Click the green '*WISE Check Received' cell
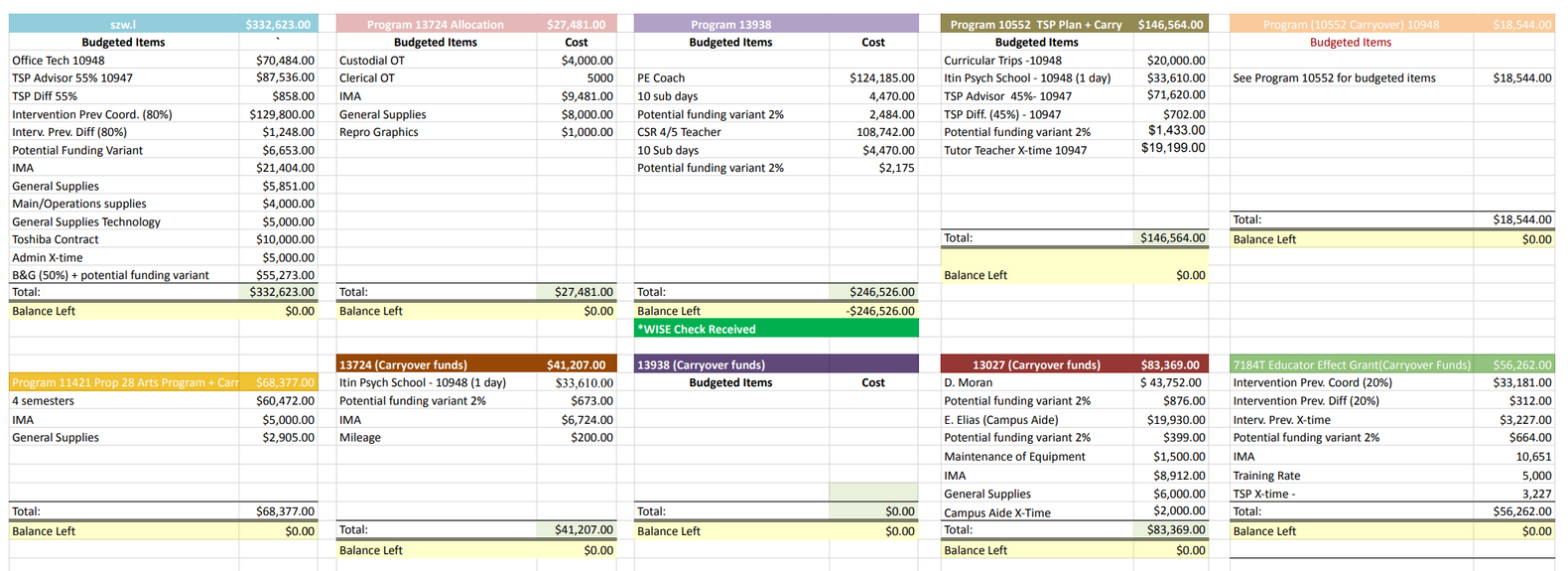The width and height of the screenshot is (1568, 571). coord(776,329)
